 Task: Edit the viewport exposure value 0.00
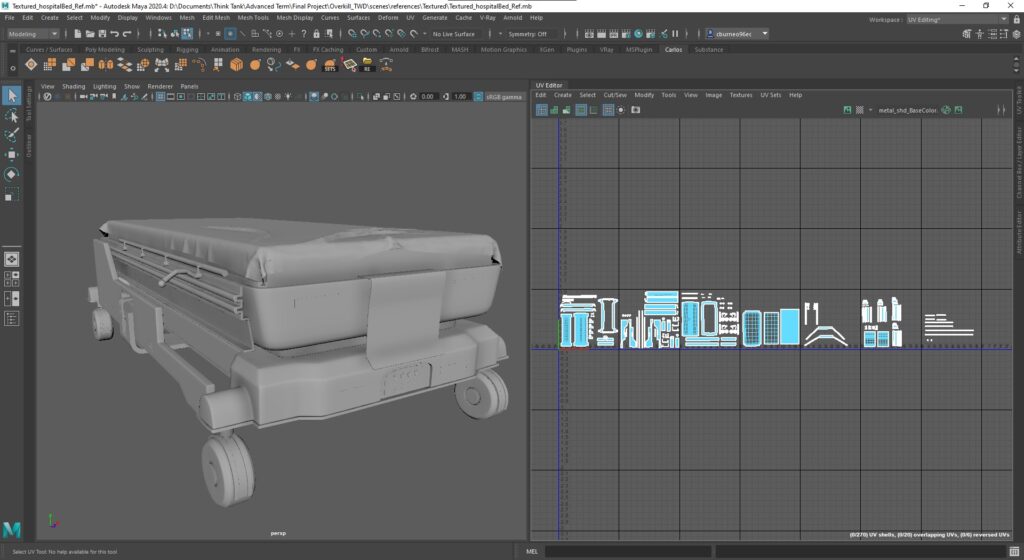(427, 97)
